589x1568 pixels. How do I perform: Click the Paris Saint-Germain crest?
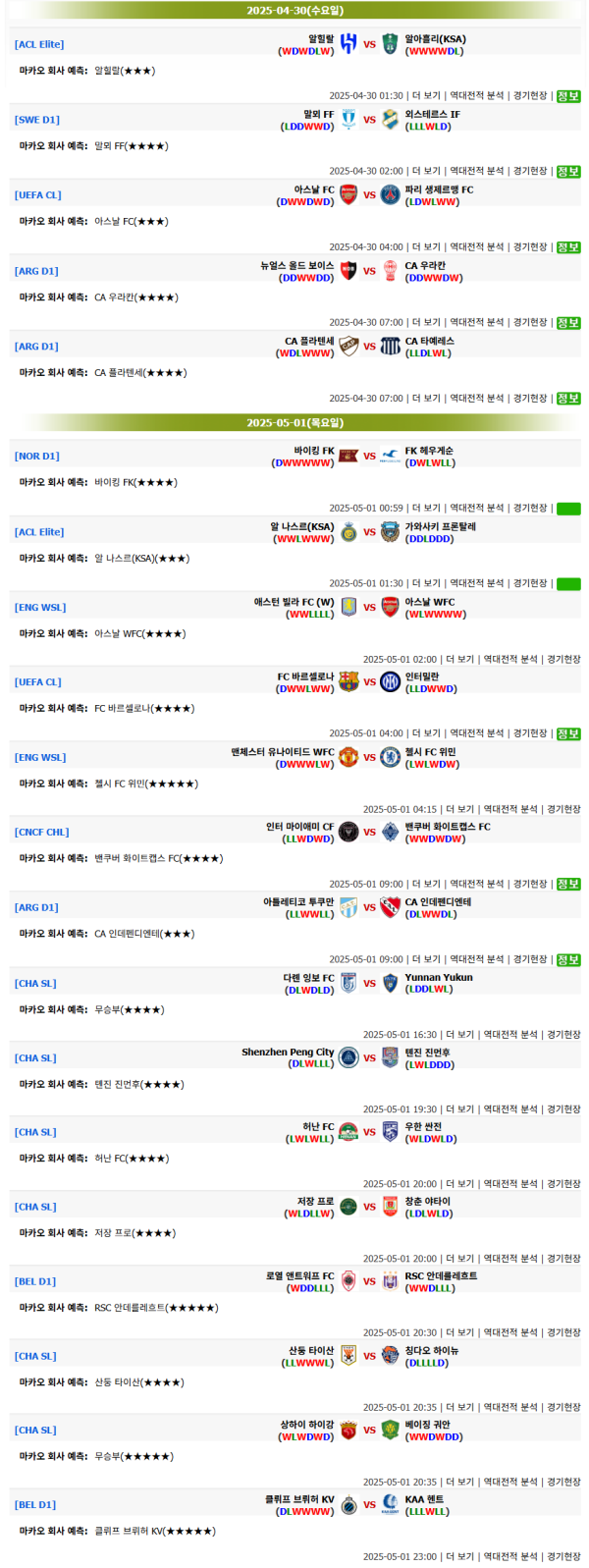pos(390,195)
